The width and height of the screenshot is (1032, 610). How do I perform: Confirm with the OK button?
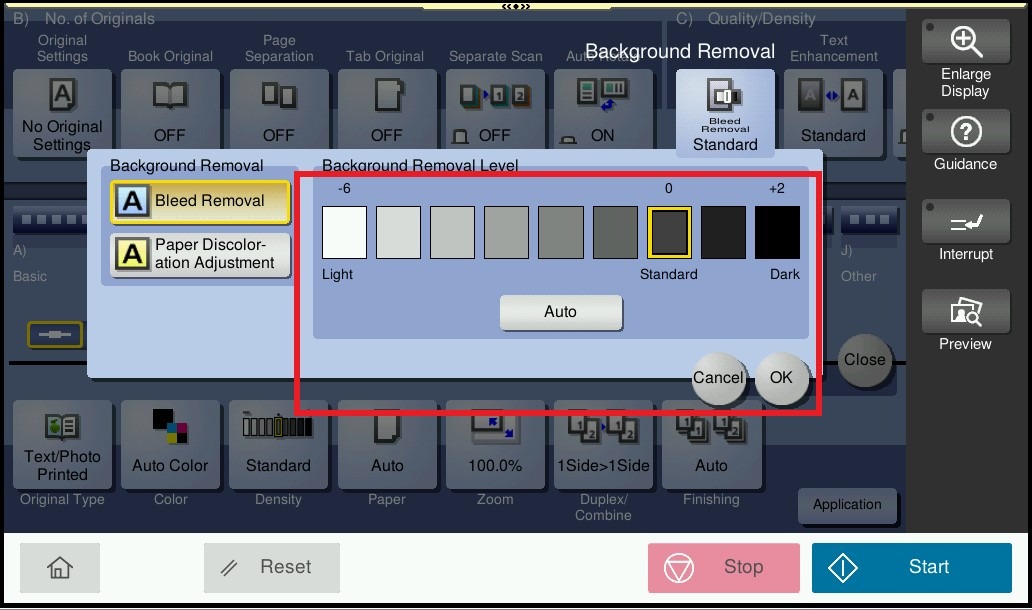781,377
